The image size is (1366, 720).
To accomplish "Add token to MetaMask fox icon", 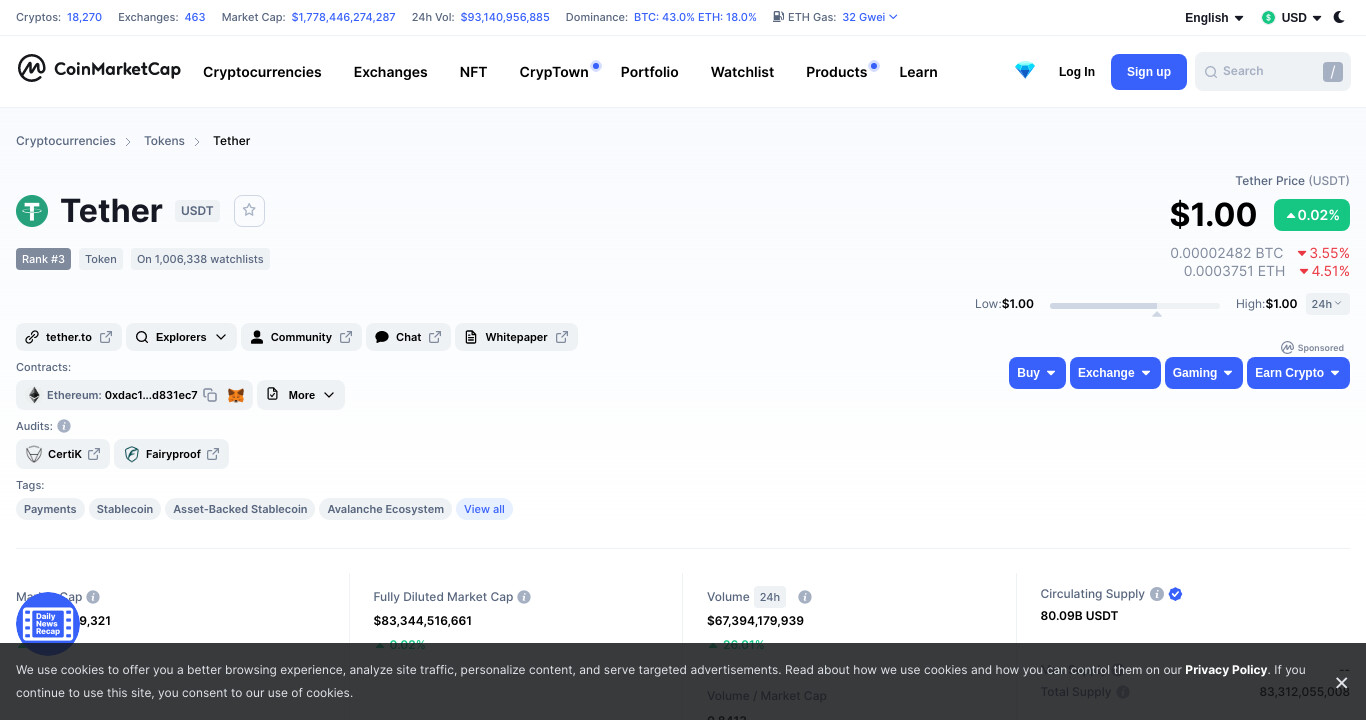I will coord(236,395).
